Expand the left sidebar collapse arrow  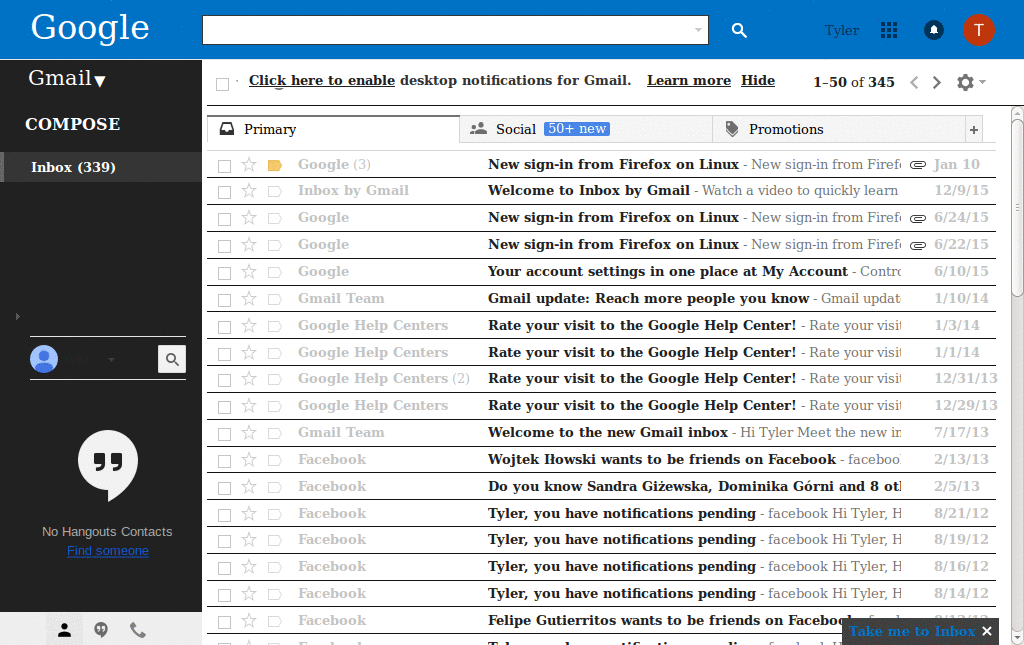click(x=18, y=317)
